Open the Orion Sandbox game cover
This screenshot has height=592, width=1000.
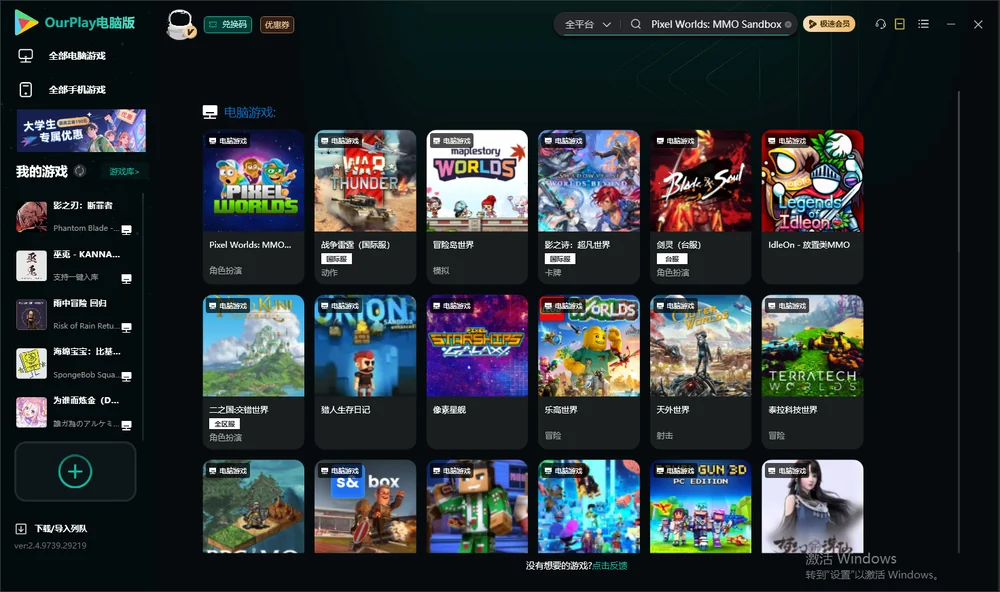(365, 346)
